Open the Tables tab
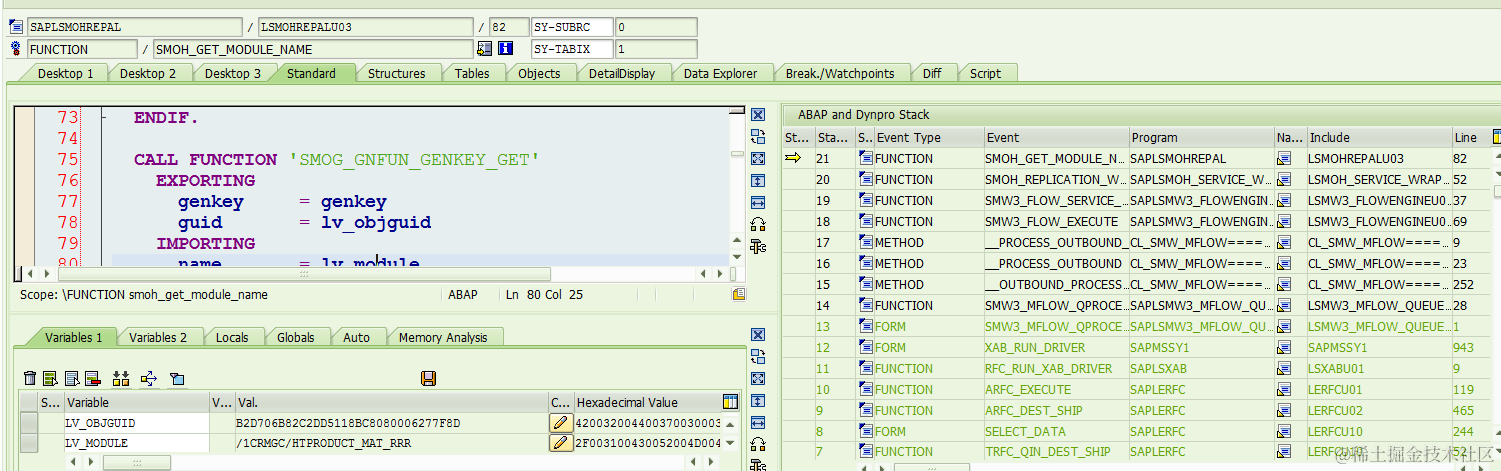Image resolution: width=1501 pixels, height=471 pixels. point(472,73)
